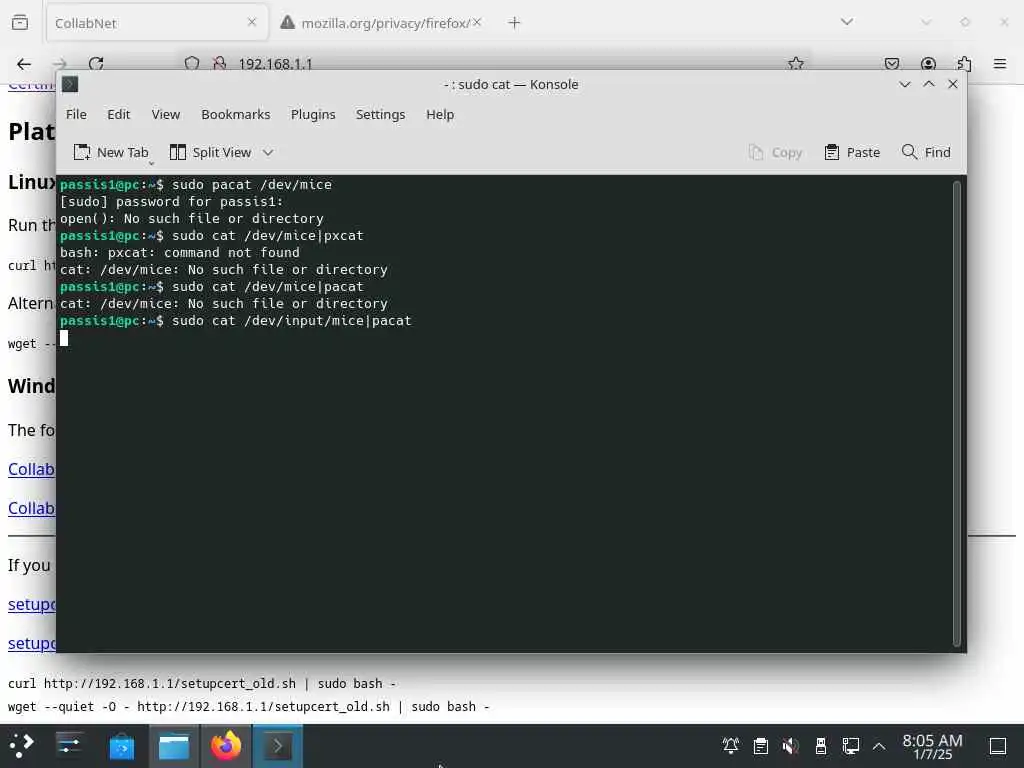
Task: Expand hidden system tray icons
Action: point(879,746)
